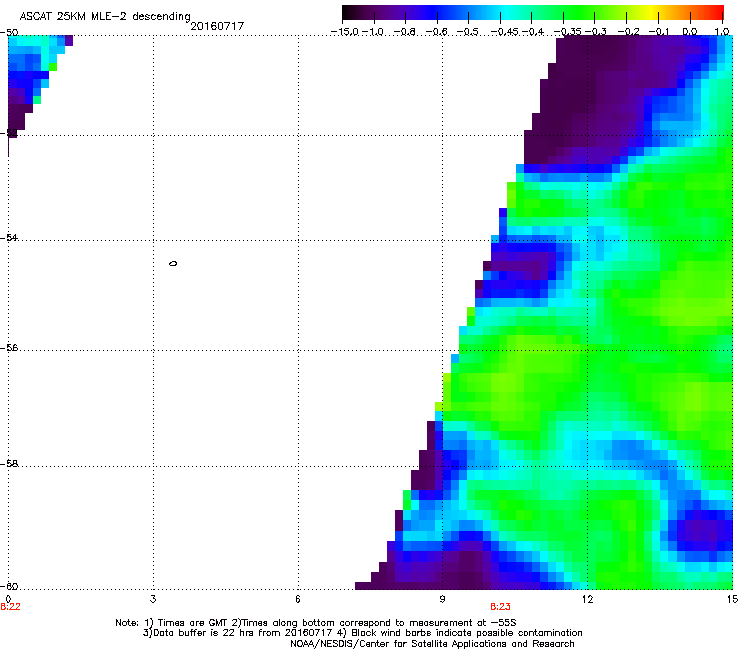Click the '3' longitude axis label
Image resolution: width=740 pixels, height=650 pixels.
153,599
